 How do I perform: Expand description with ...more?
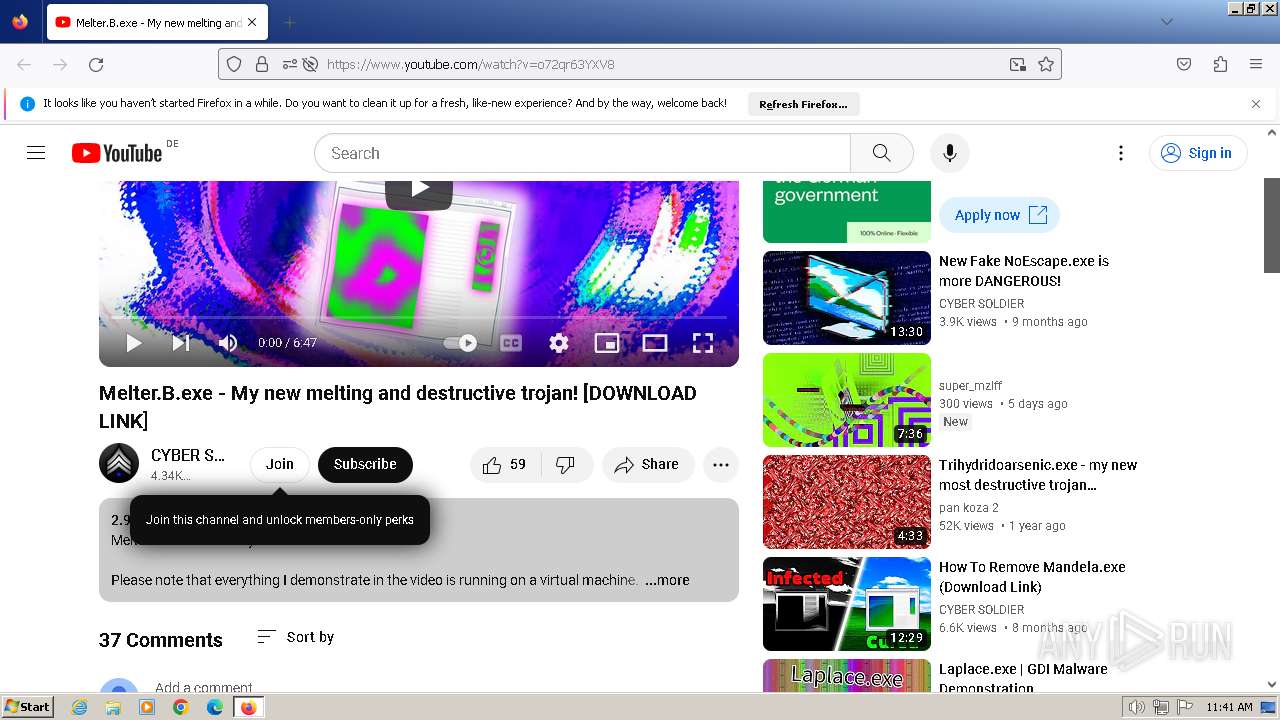[x=667, y=580]
